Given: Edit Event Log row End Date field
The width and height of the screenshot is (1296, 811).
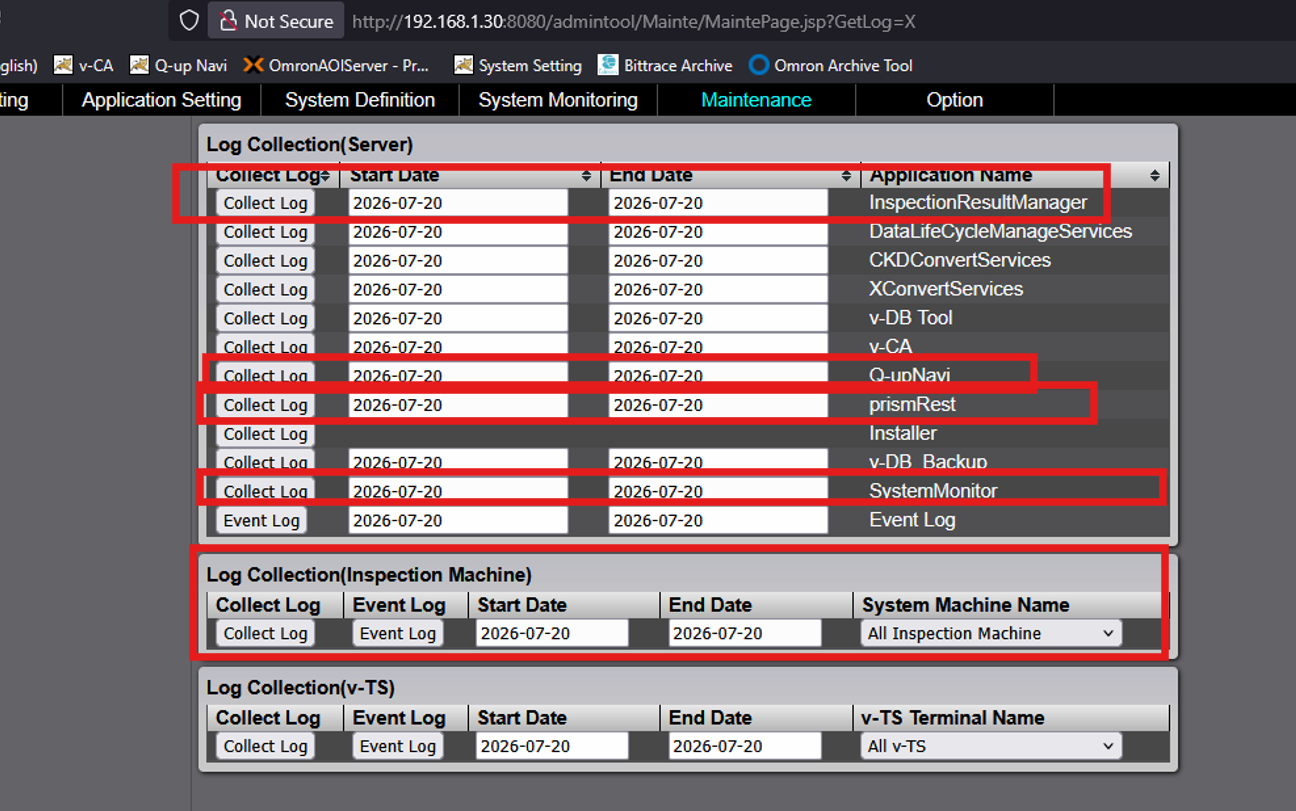Looking at the screenshot, I should [x=718, y=520].
